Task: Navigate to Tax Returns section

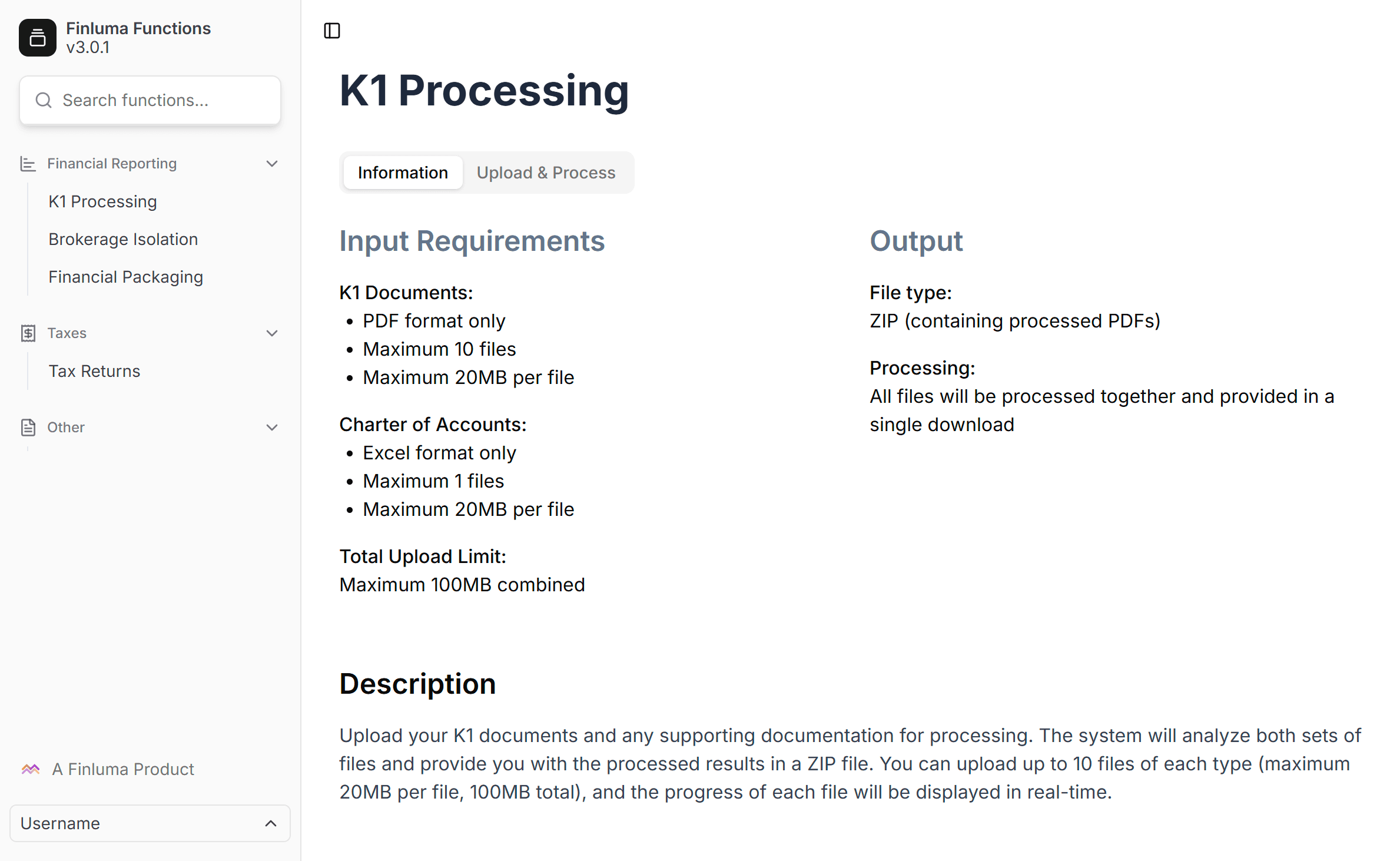Action: tap(95, 370)
